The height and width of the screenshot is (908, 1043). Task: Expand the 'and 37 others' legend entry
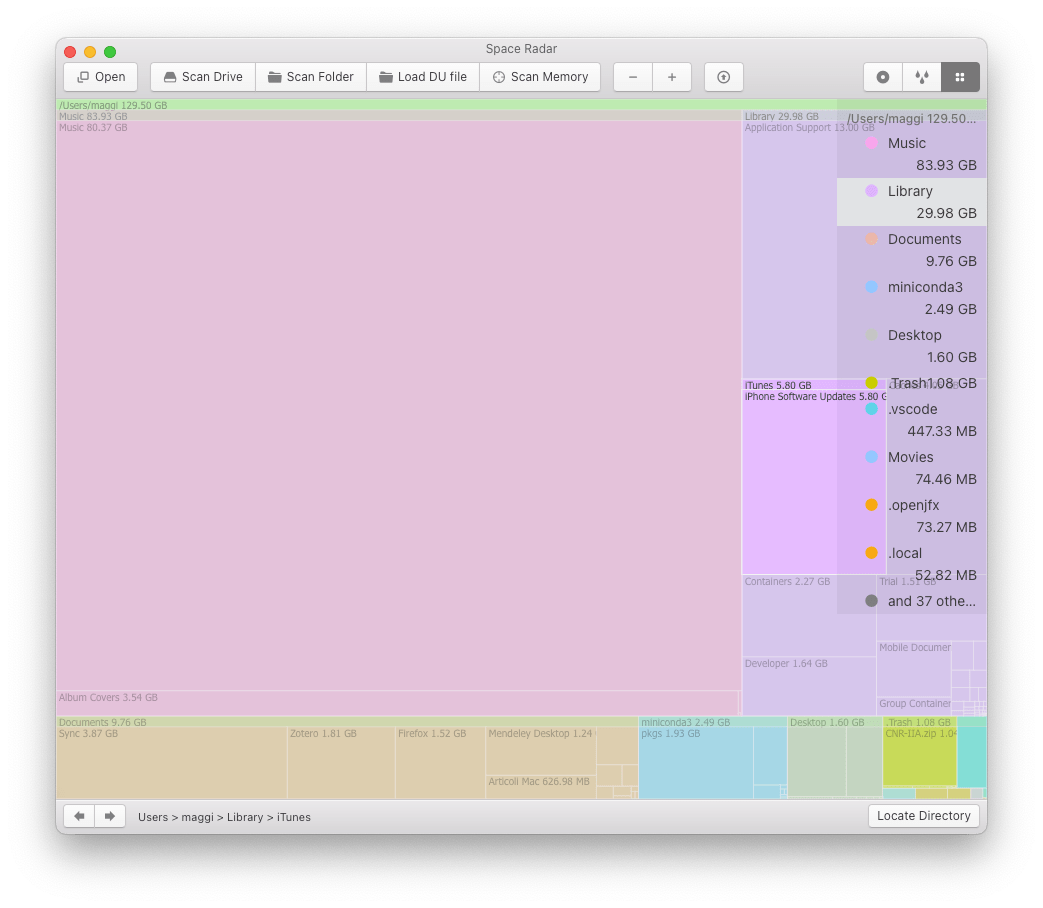tap(930, 601)
